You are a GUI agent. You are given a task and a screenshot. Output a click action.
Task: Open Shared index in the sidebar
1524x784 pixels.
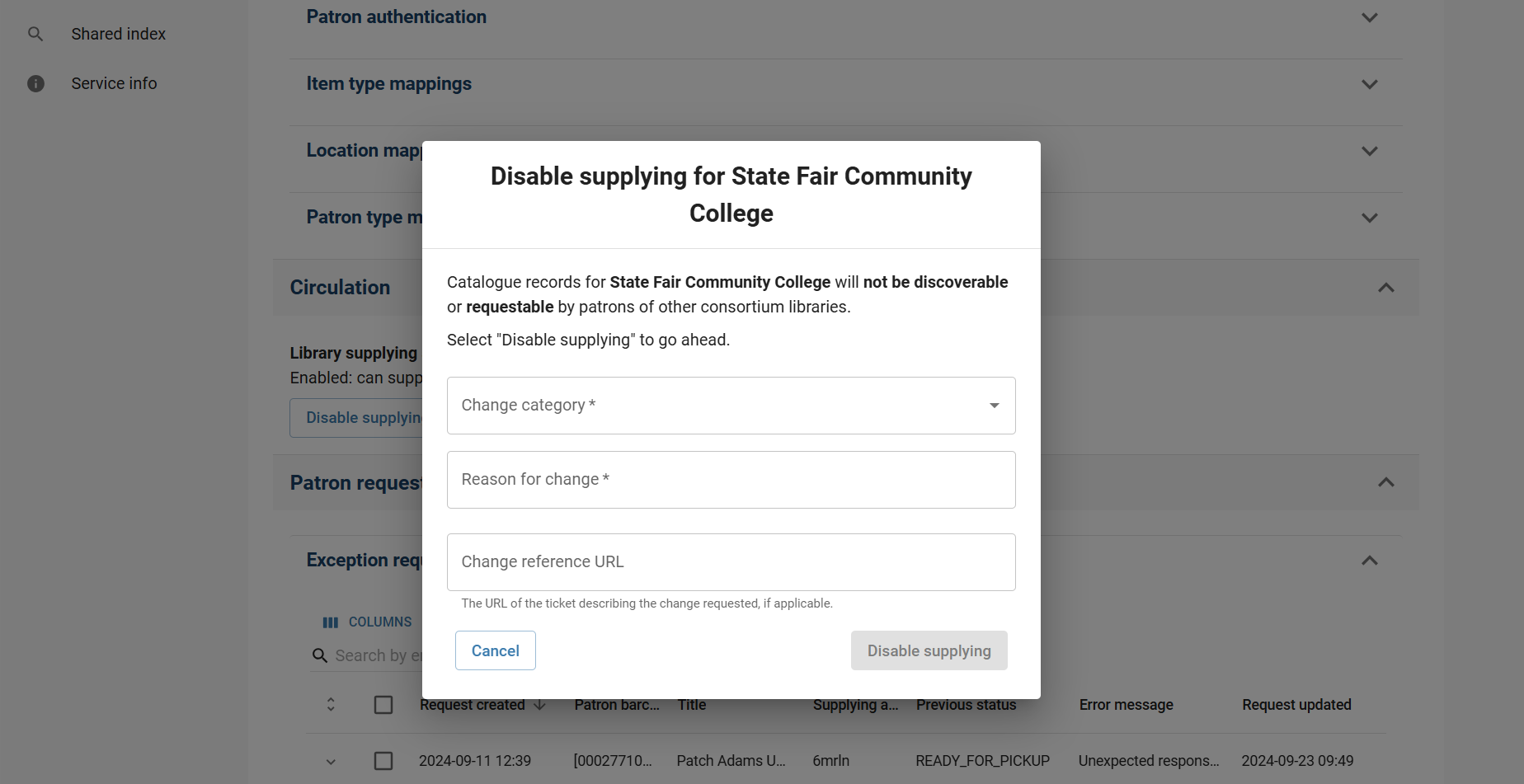point(119,34)
